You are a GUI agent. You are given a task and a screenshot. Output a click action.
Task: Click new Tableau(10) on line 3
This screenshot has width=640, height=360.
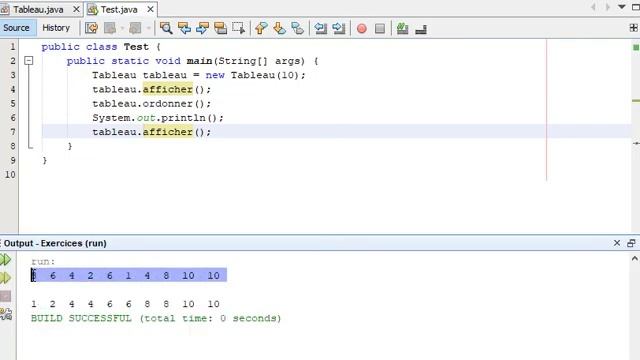(255, 75)
